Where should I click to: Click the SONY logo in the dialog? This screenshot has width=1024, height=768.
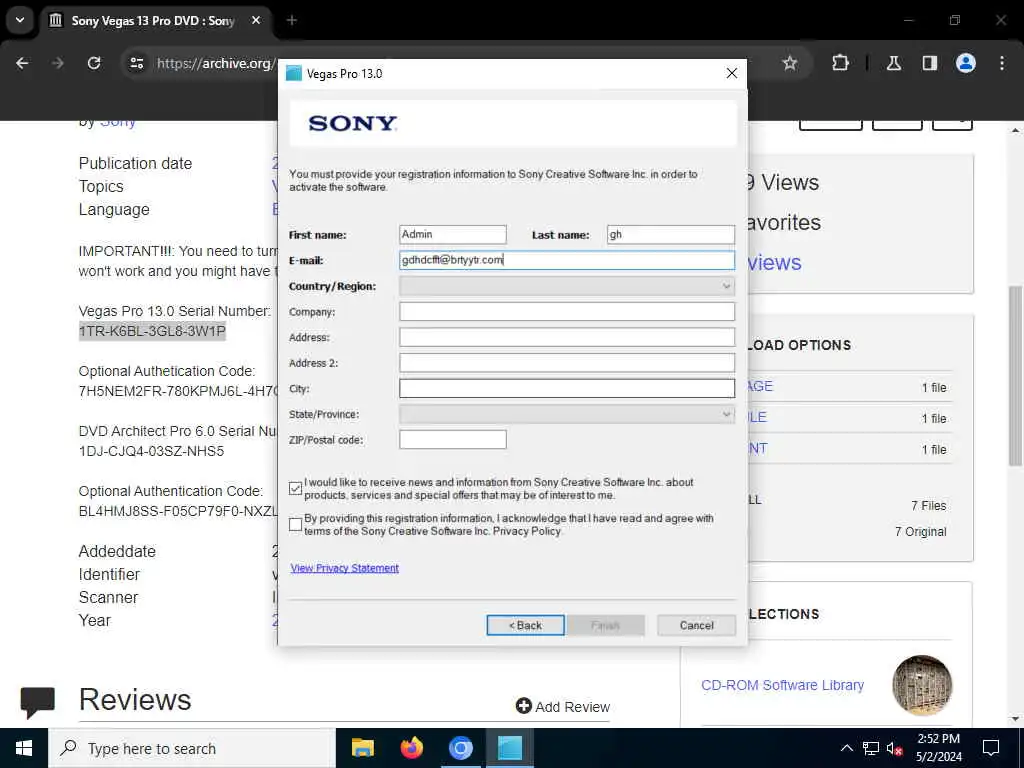[x=353, y=123]
